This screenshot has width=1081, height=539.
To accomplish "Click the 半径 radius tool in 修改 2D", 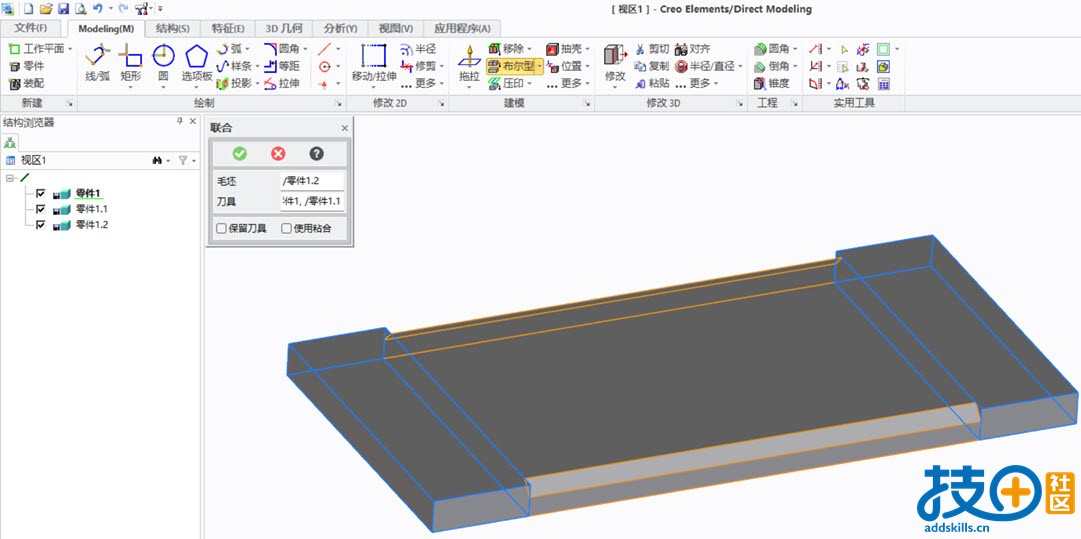I will (418, 49).
